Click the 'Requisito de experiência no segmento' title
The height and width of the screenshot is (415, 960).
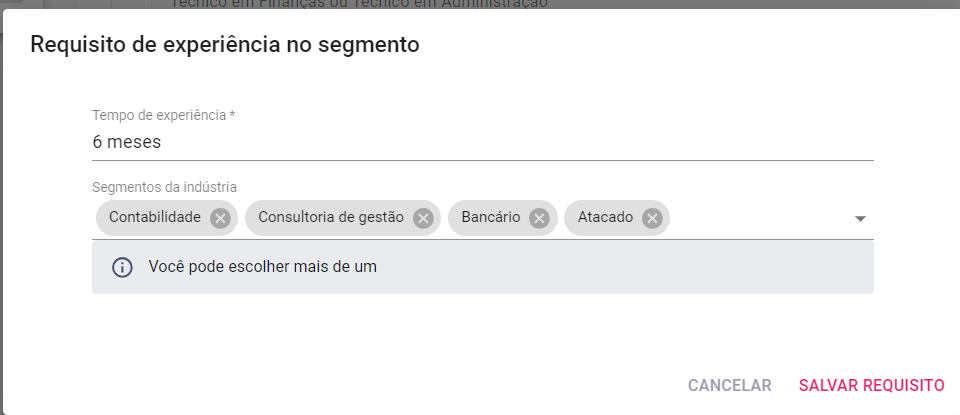point(225,45)
